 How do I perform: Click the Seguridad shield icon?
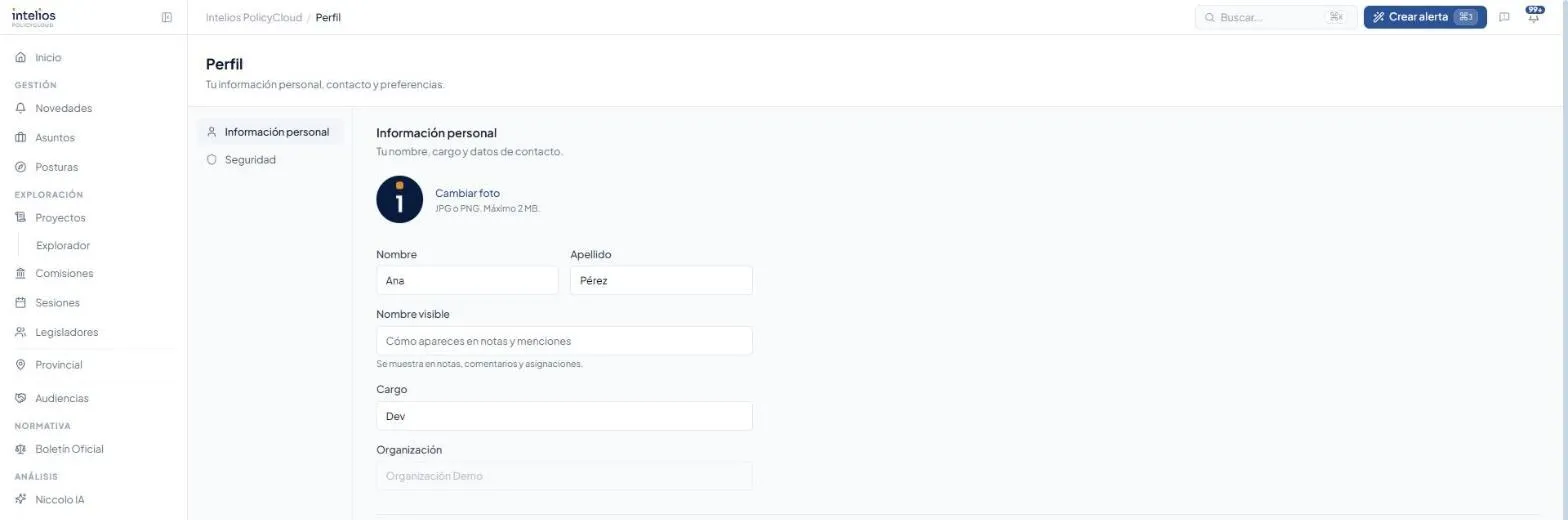click(x=211, y=160)
